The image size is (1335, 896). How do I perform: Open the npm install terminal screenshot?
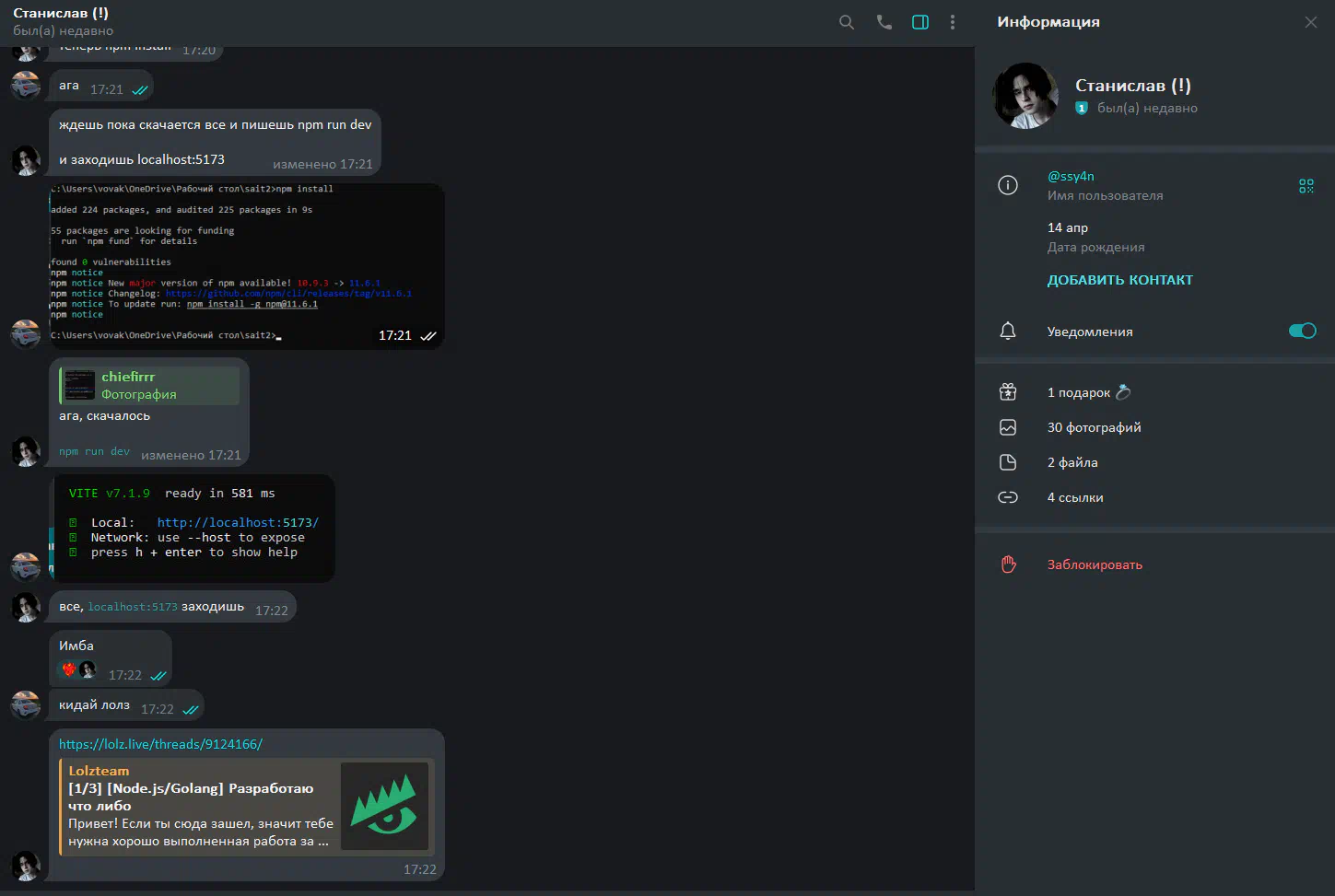246,265
